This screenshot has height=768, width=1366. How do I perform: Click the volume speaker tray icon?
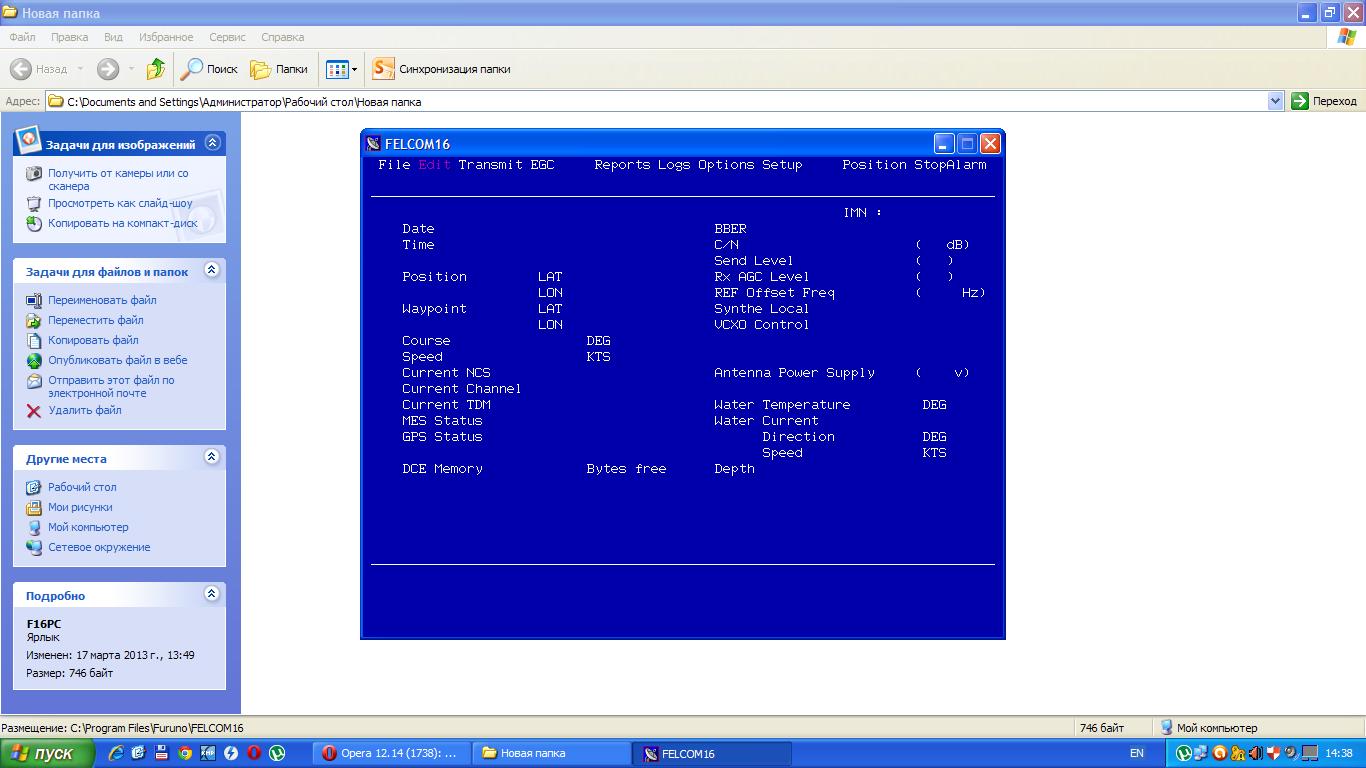(x=1256, y=753)
